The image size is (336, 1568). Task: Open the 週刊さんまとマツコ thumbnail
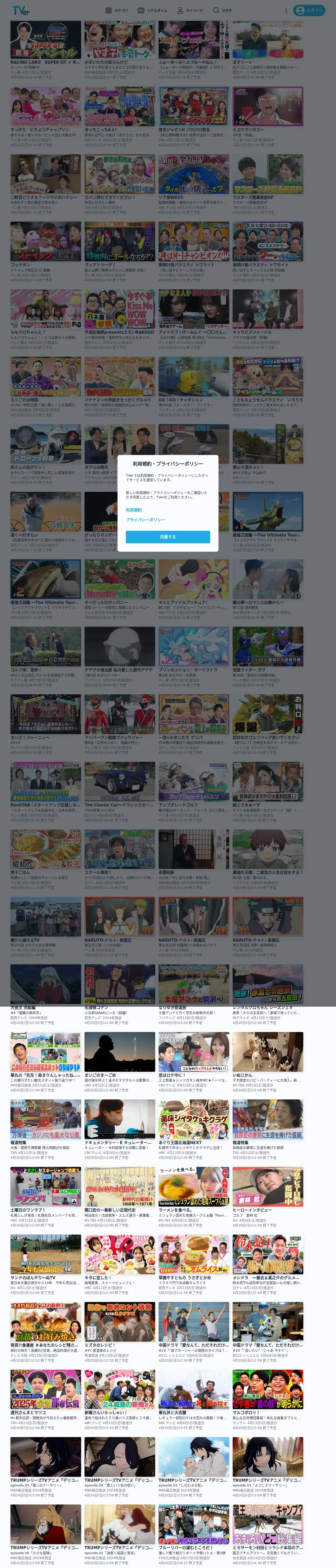tap(46, 1390)
